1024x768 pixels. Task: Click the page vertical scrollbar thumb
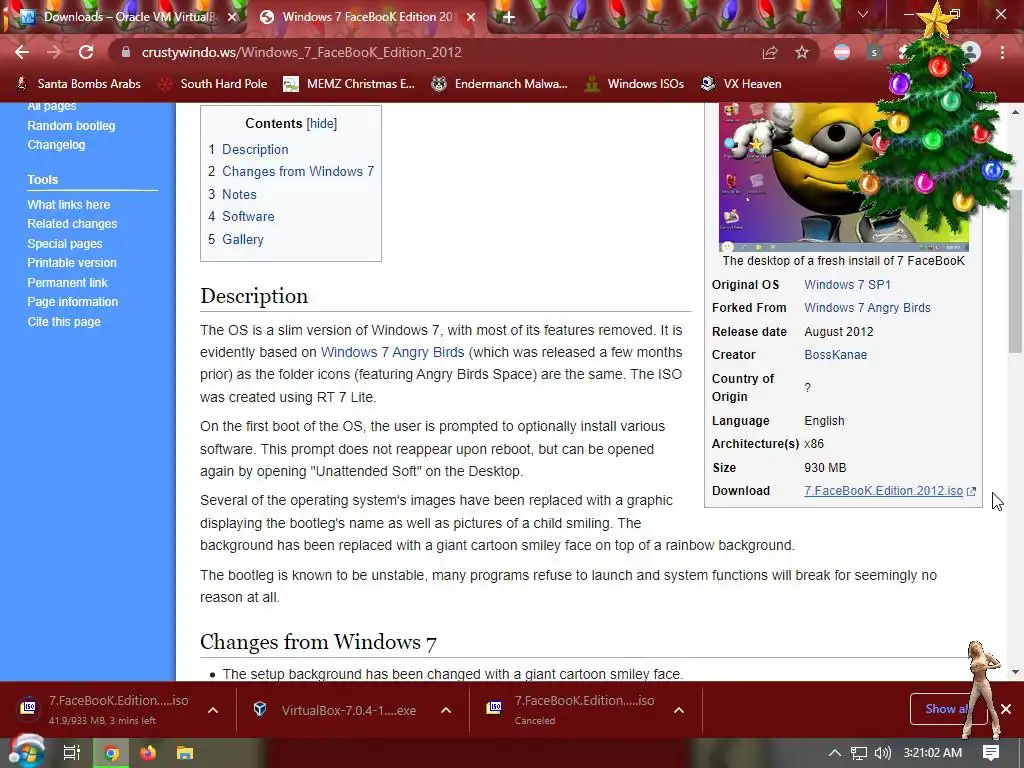point(1015,272)
